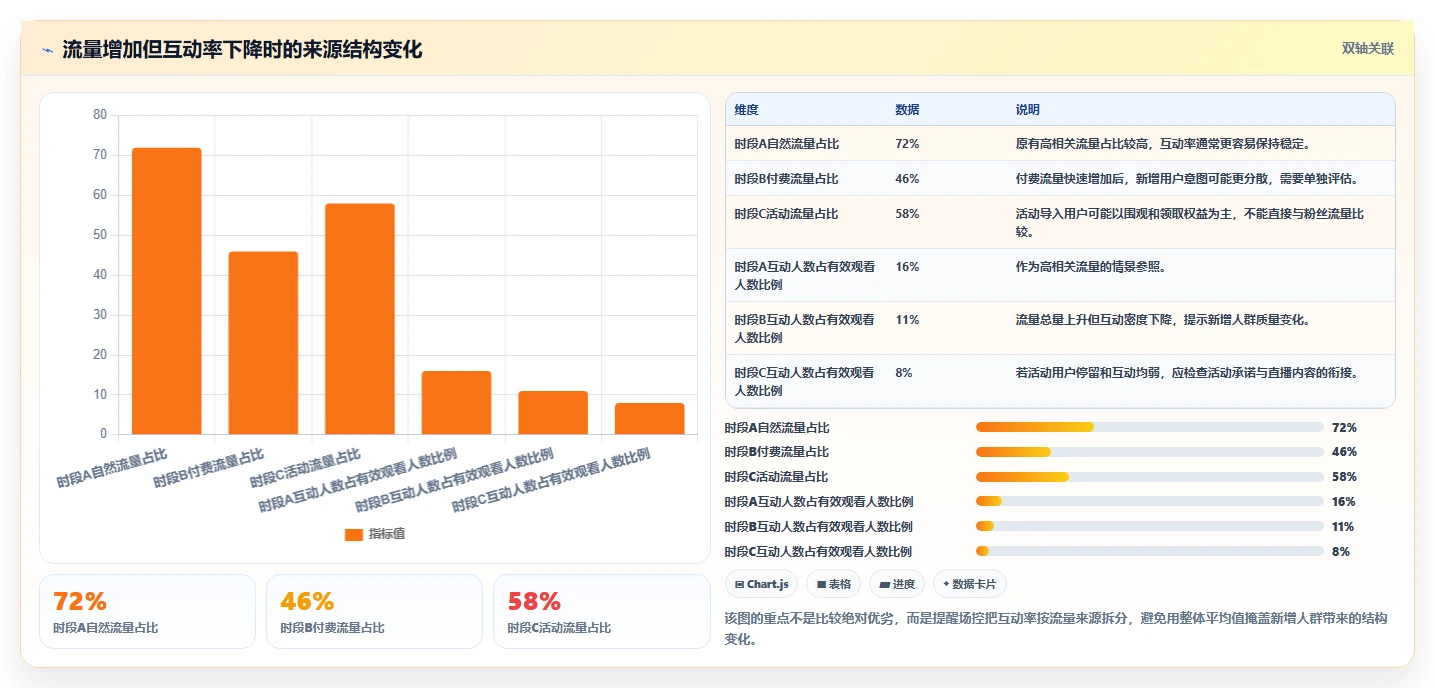Click the bar for 时段A自然流量占比
Image resolution: width=1435 pixels, height=688 pixels.
point(167,291)
